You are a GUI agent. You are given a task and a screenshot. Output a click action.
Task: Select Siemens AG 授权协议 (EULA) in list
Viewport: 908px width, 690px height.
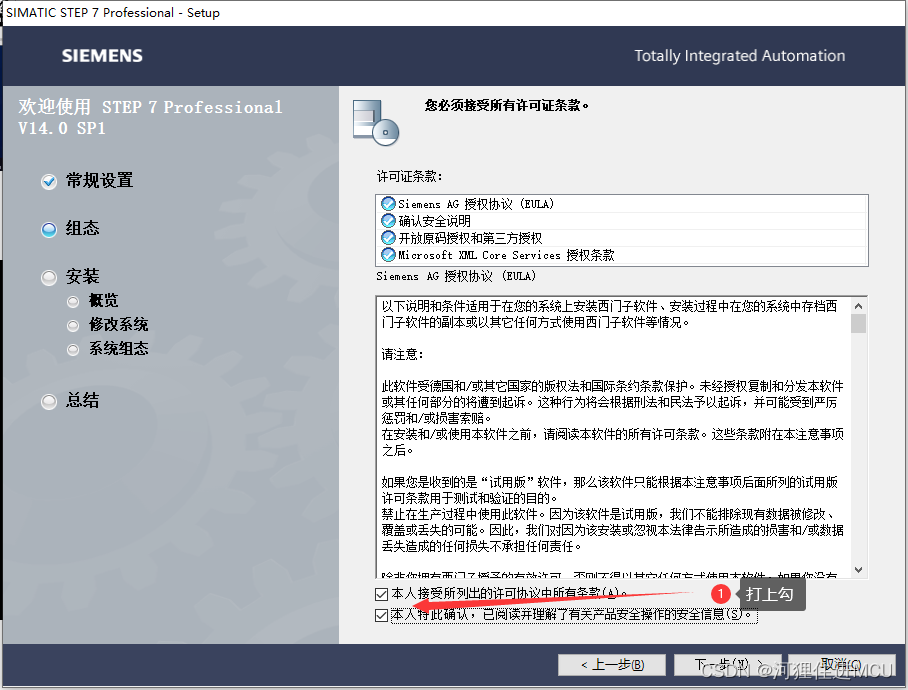coord(622,204)
